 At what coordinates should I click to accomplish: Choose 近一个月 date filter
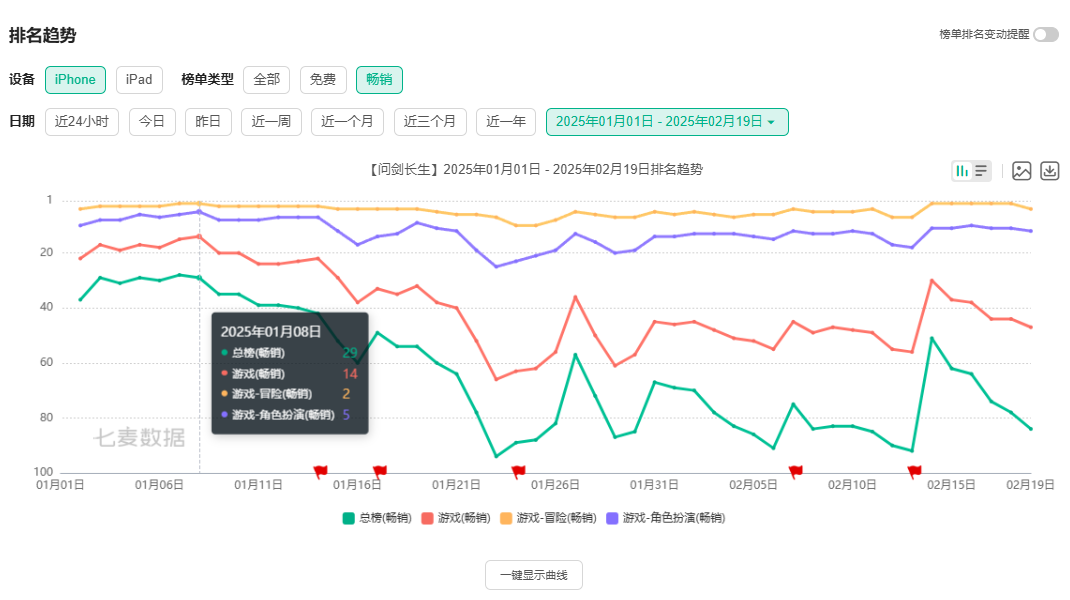(x=347, y=122)
